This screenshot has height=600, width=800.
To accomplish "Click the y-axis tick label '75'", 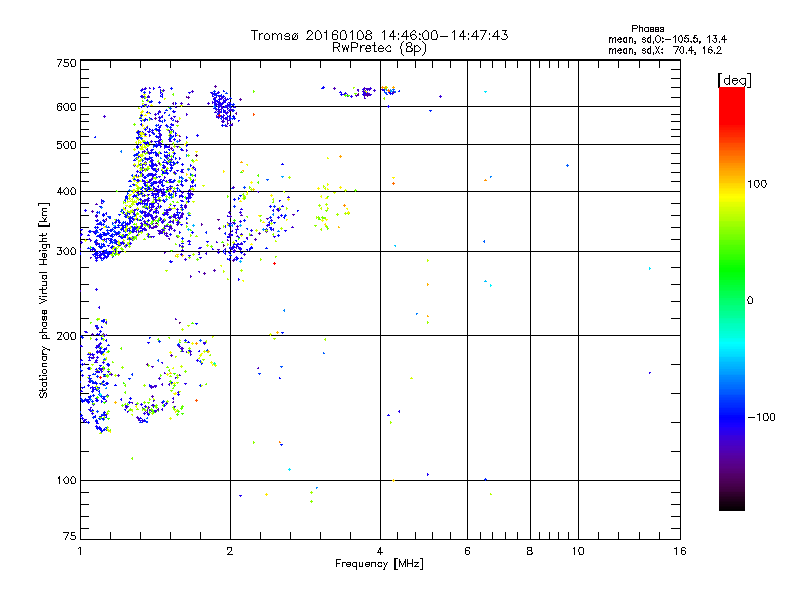I will tap(70, 536).
